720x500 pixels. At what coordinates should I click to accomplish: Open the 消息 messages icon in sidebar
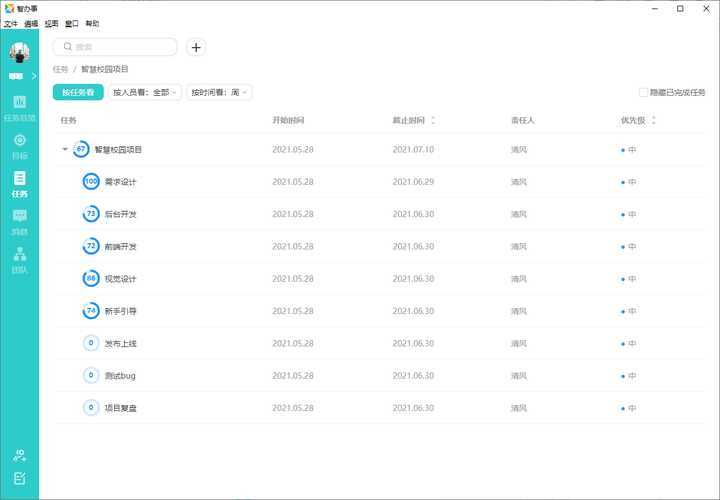tap(19, 221)
